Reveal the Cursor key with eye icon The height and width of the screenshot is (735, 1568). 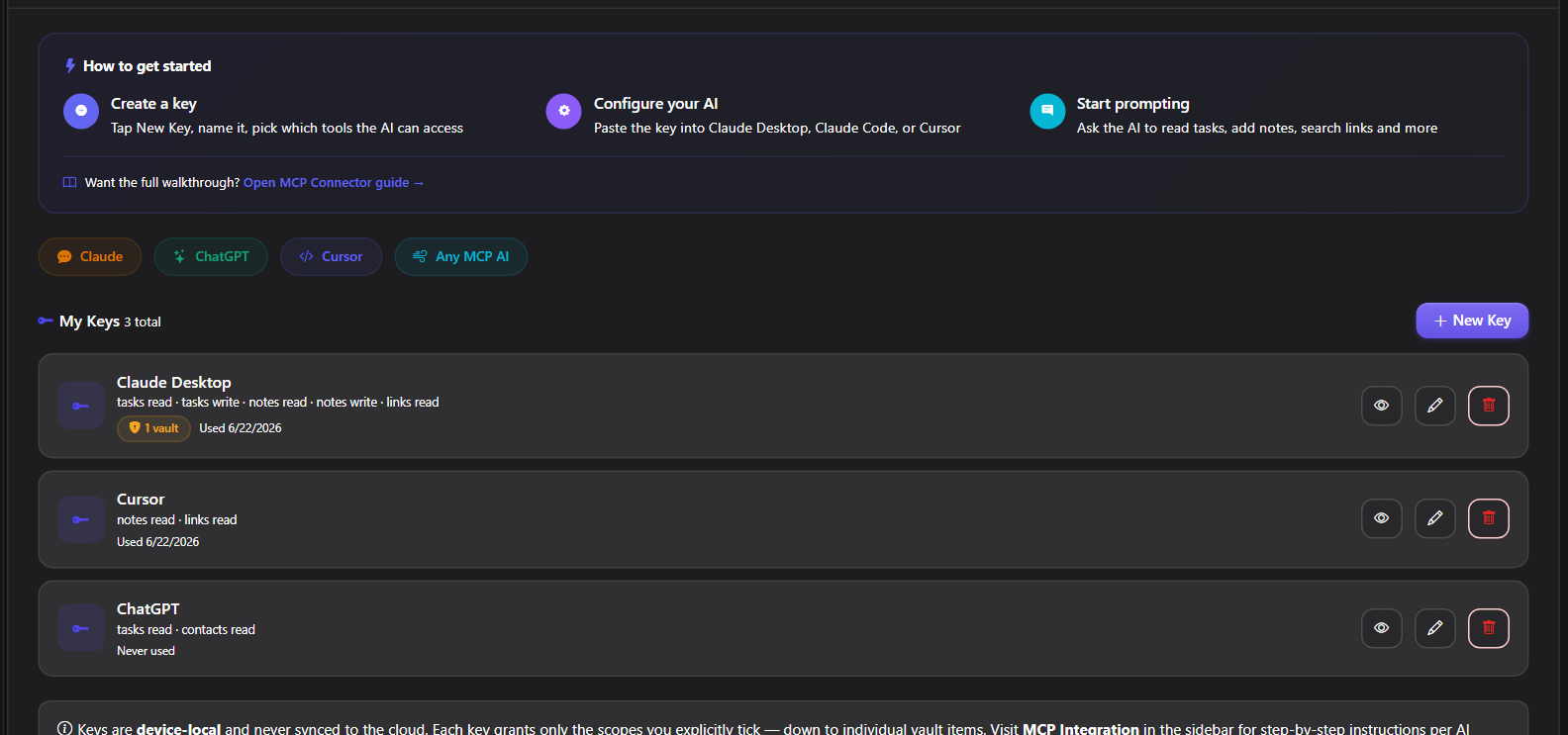tap(1381, 518)
